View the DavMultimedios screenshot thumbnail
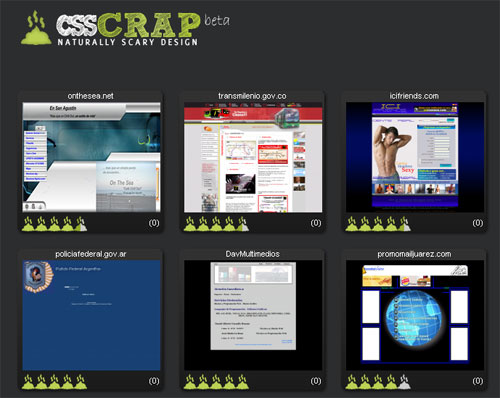This screenshot has width=500, height=398. click(253, 315)
